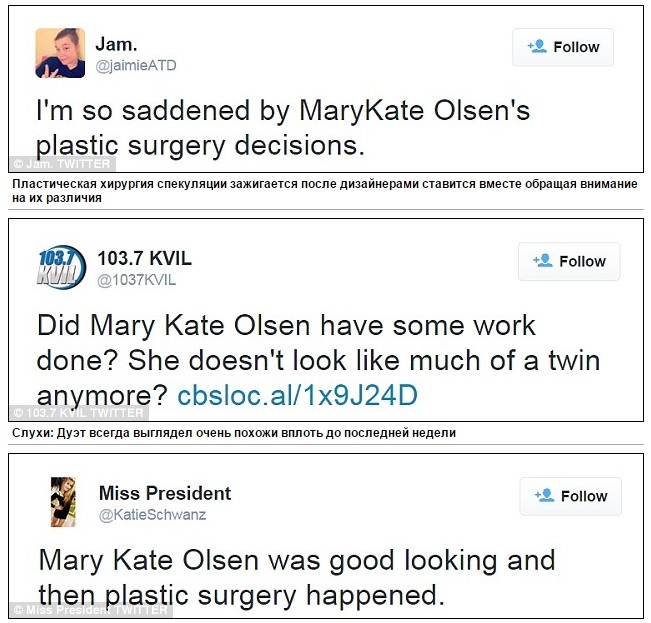Click the 103.7 KVIL logo avatar

60,267
